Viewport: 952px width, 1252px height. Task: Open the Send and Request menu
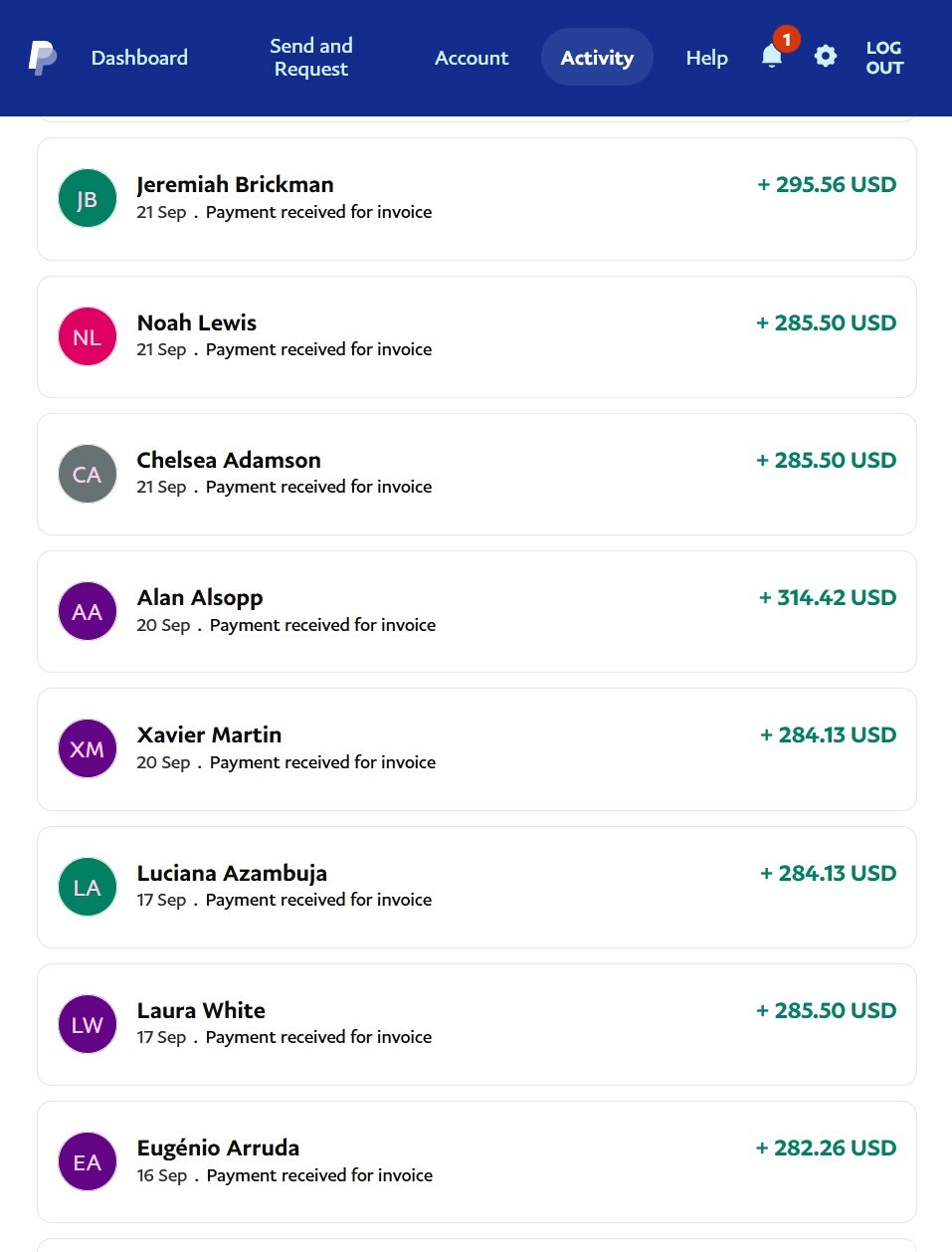[311, 58]
